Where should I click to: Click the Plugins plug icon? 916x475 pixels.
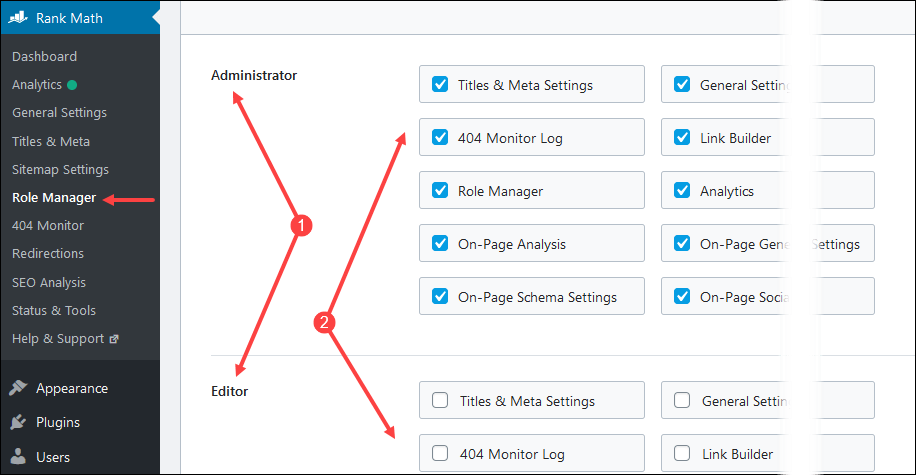pyautogui.click(x=18, y=423)
